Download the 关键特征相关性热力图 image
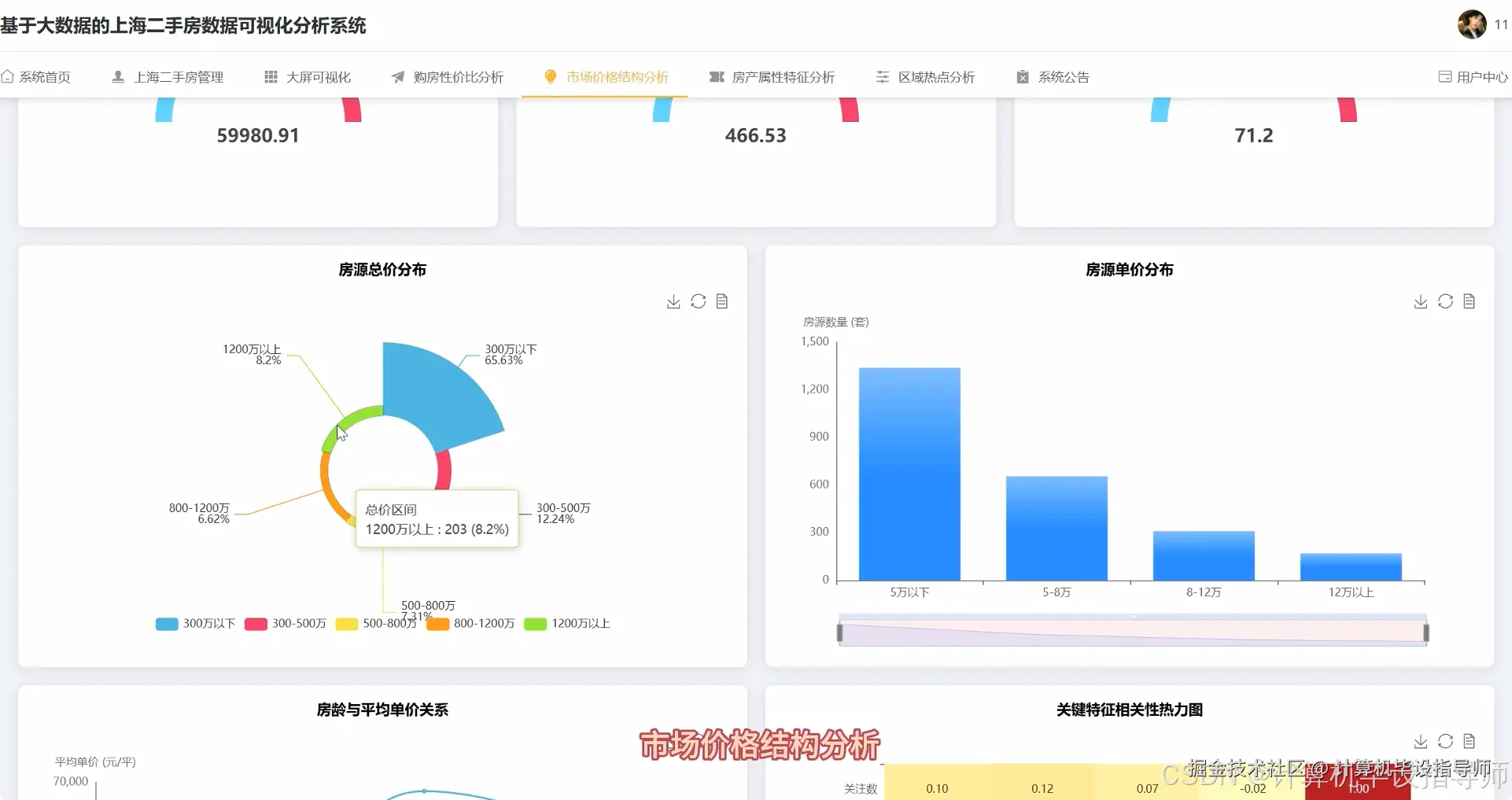This screenshot has width=1512, height=800. [1420, 741]
